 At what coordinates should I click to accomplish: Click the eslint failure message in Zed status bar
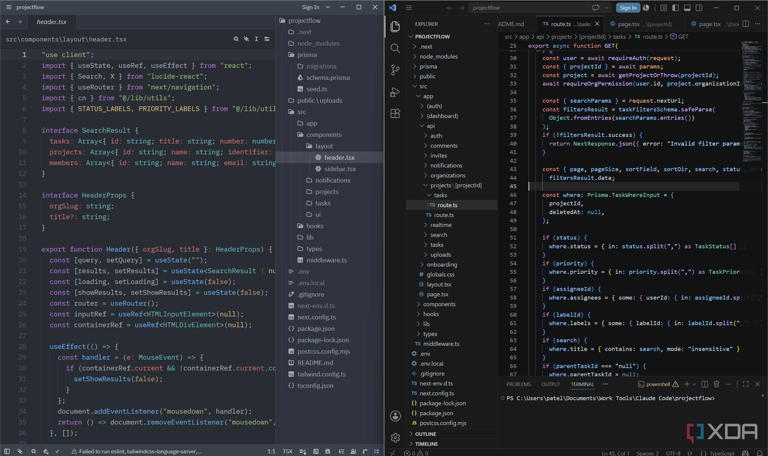tap(136, 452)
